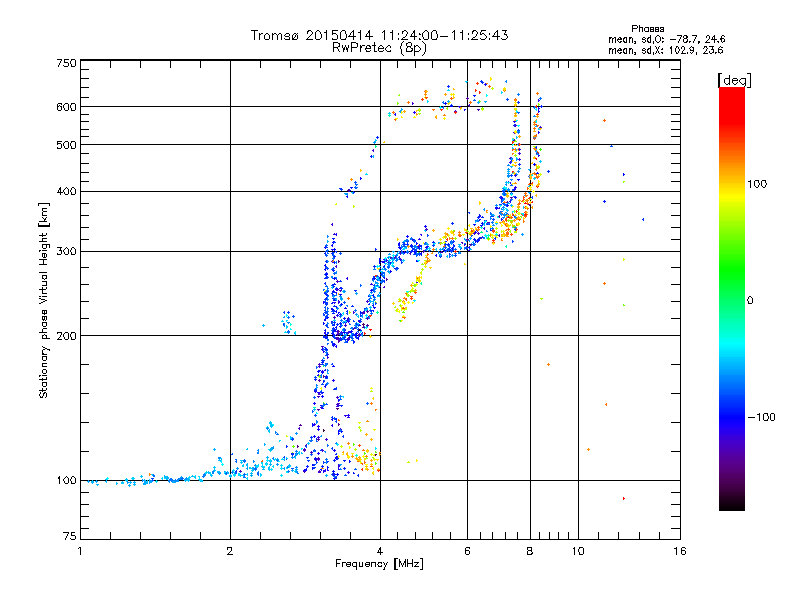Click the Stationary phase Virtual Height axis label
This screenshot has width=800, height=600.
[x=44, y=300]
